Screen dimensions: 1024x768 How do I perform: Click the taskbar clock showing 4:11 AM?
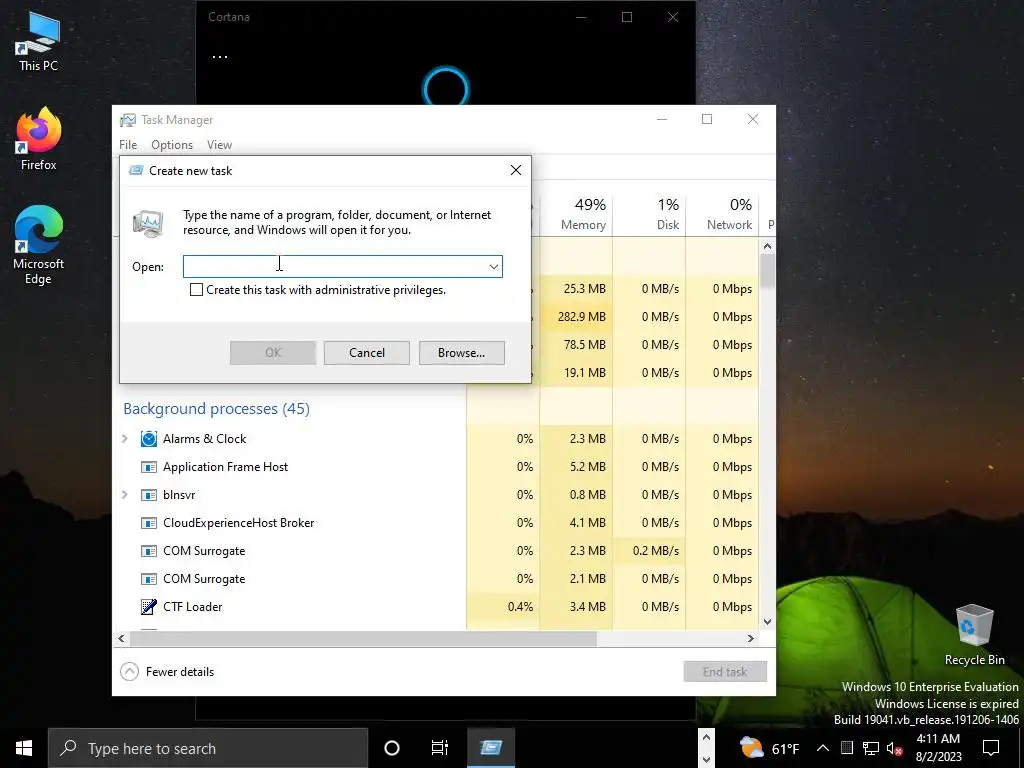point(938,748)
